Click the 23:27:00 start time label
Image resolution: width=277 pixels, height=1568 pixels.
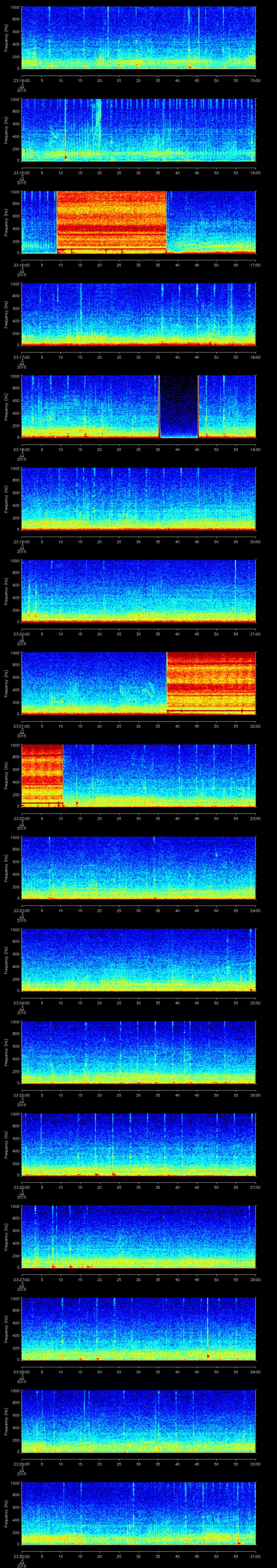[21, 1279]
